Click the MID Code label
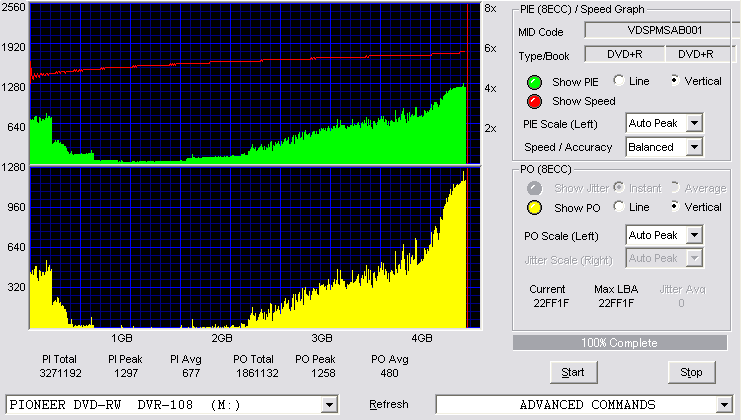 (540, 32)
